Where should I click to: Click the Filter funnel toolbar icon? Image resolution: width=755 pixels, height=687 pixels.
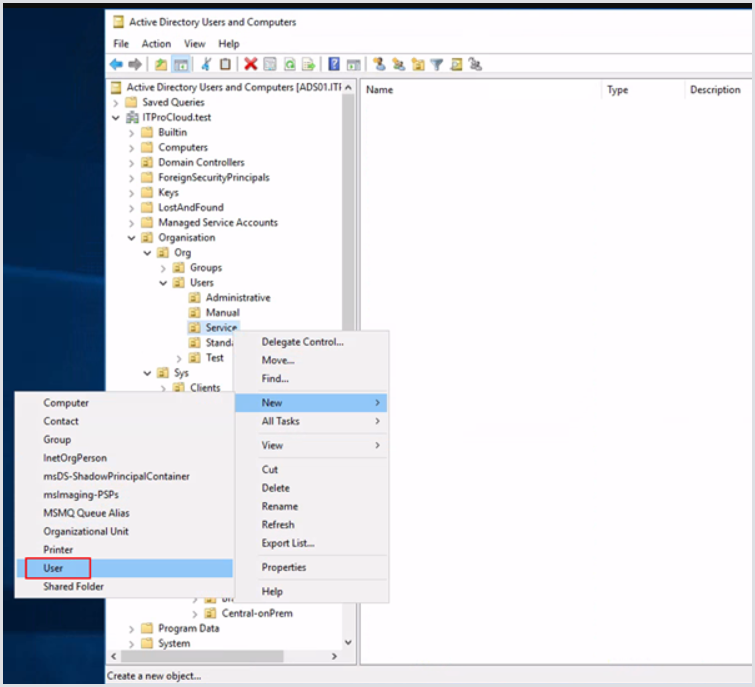[436, 64]
